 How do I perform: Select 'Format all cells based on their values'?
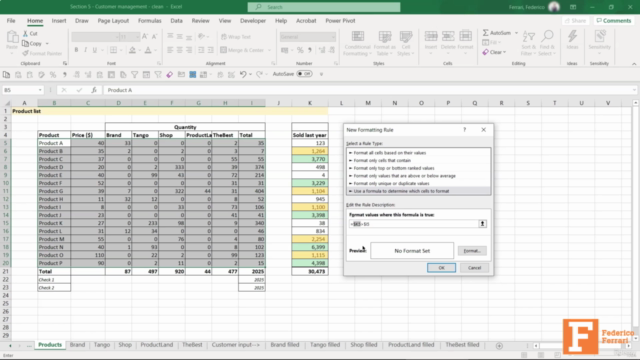[x=419, y=153]
